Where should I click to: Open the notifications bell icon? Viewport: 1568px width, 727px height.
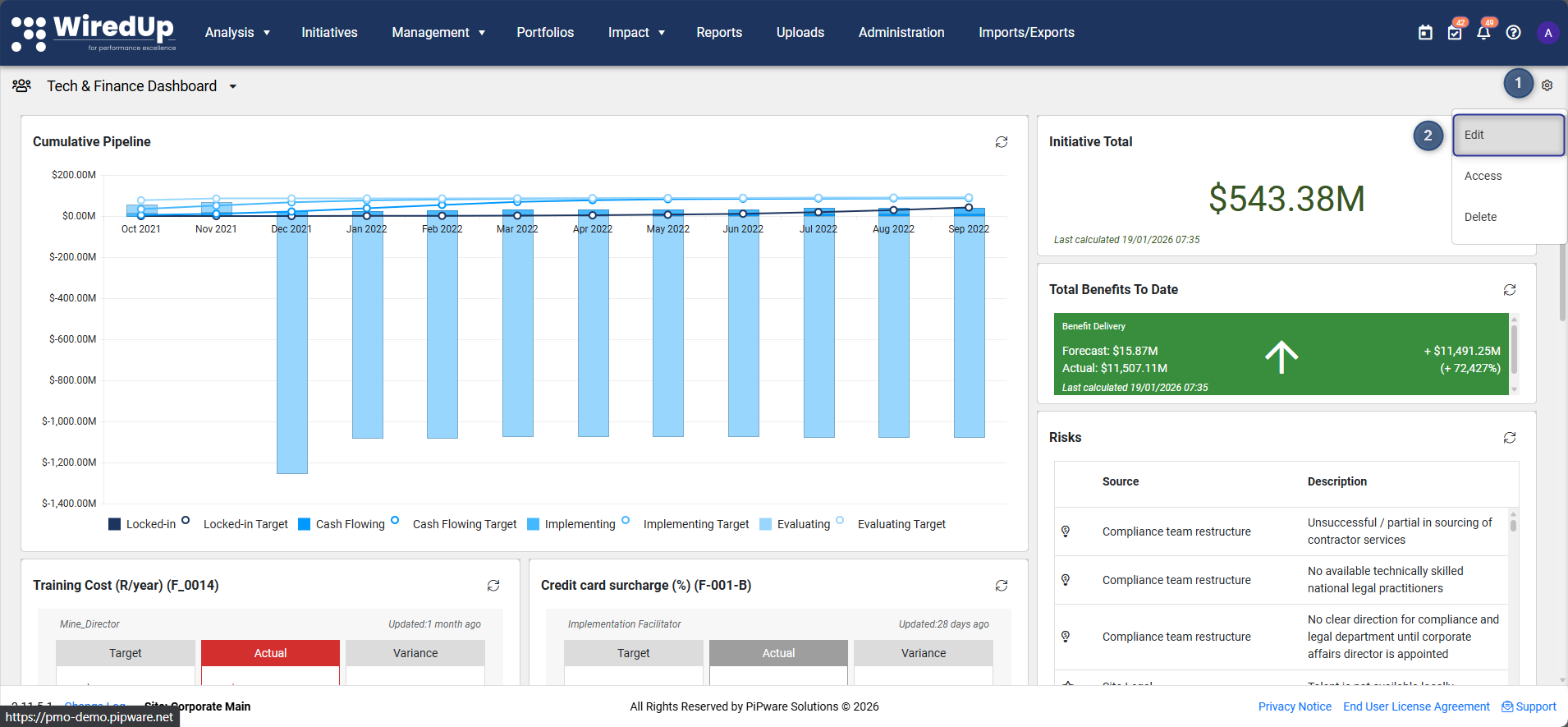(1483, 33)
